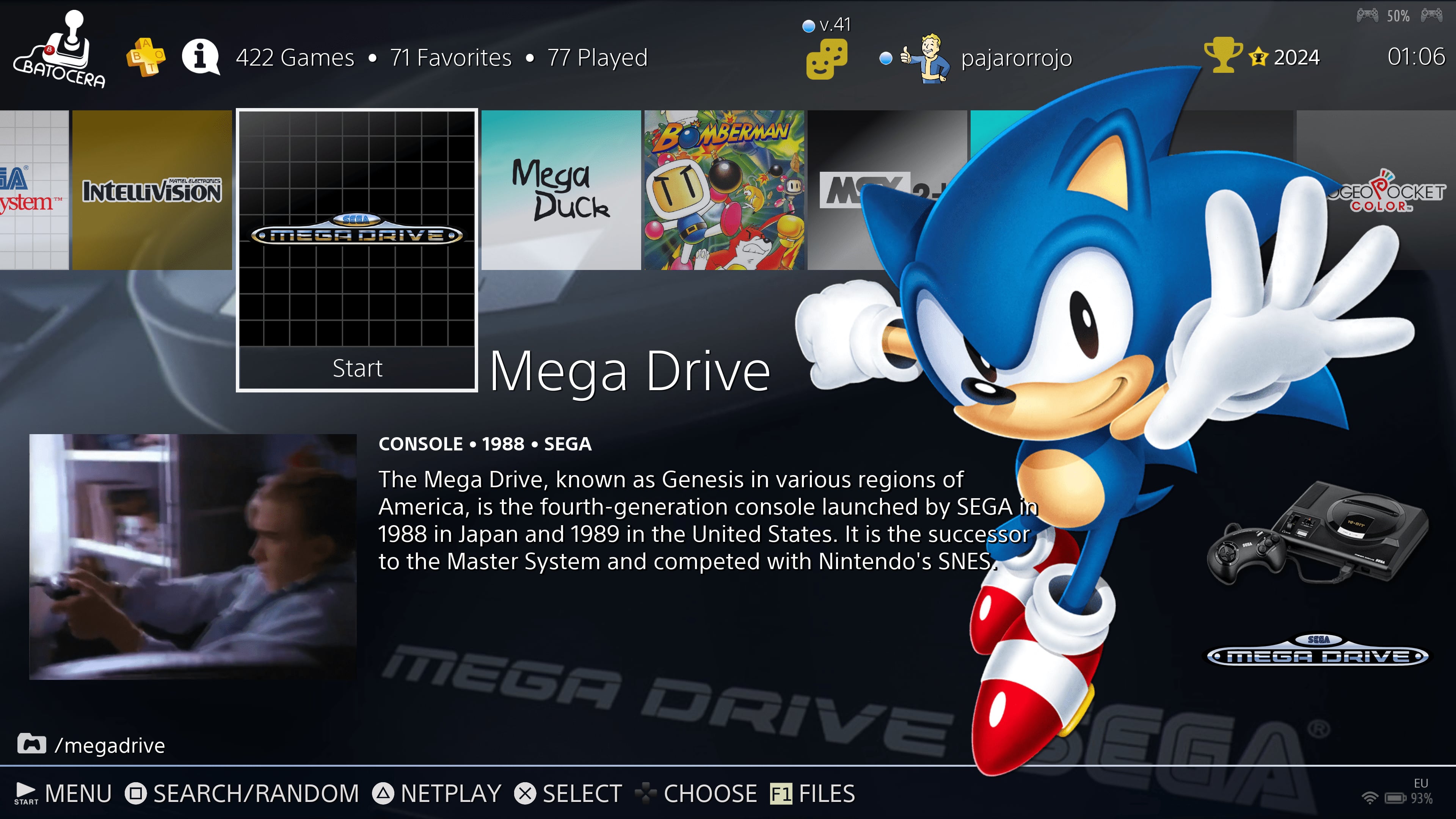Screen dimensions: 1456x819
Task: Click the cross button SELECT icon
Action: pyautogui.click(x=525, y=794)
